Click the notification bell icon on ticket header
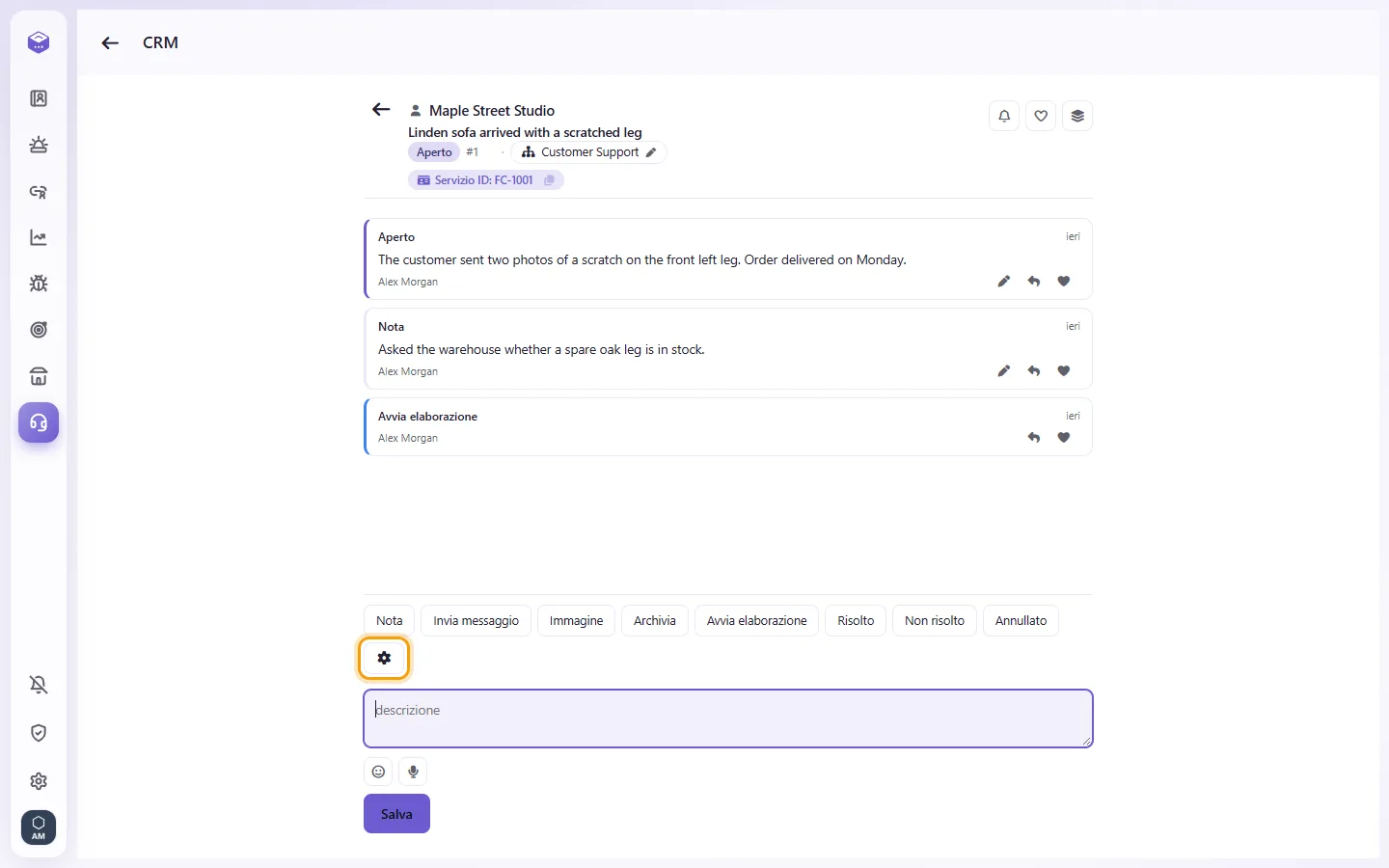 click(1004, 116)
